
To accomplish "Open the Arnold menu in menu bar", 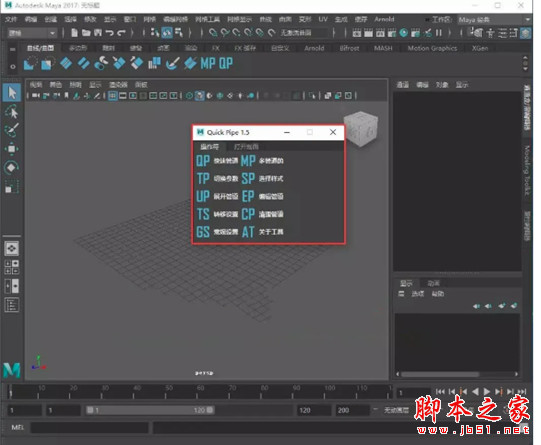I will point(384,19).
